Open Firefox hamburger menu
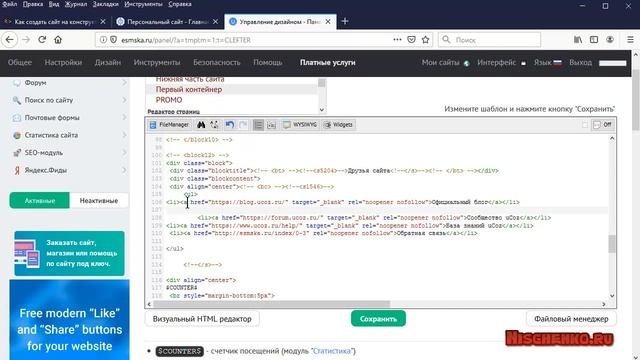Image resolution: width=640 pixels, height=360 pixels. 630,40
